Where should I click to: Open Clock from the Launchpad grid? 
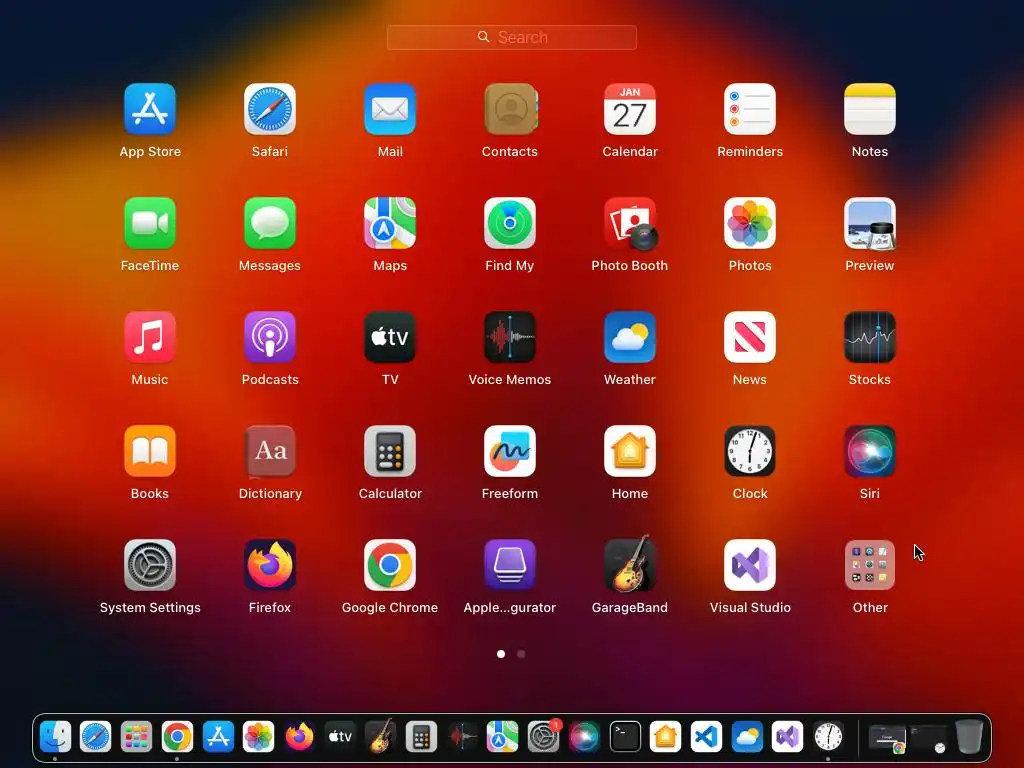(750, 451)
